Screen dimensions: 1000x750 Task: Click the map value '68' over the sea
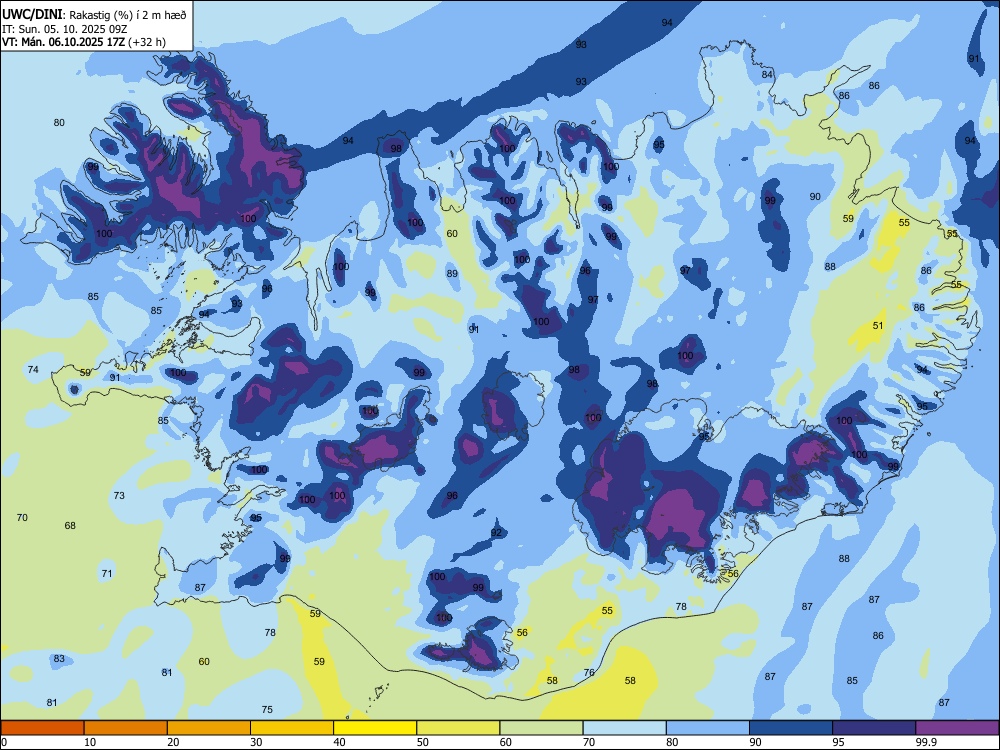point(70,526)
